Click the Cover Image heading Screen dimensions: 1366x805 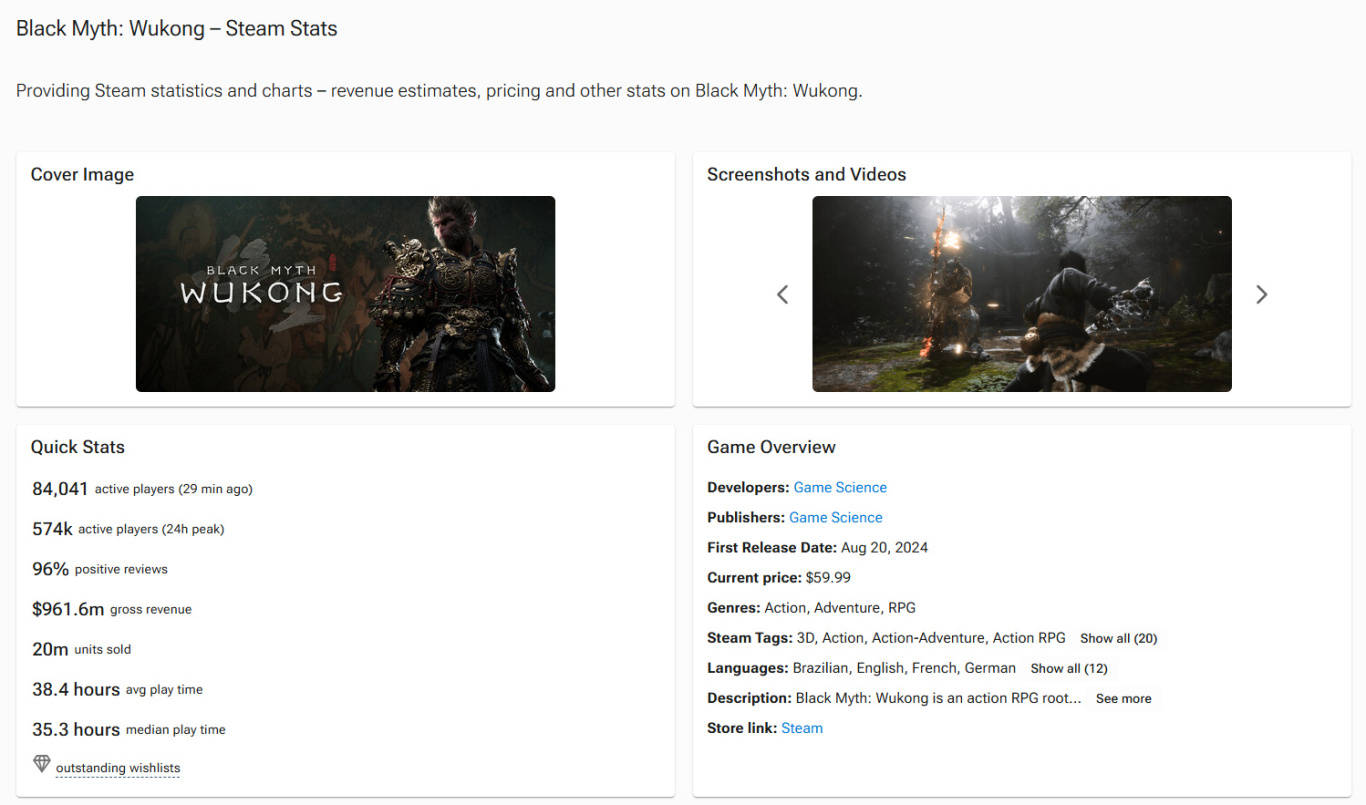pos(82,174)
